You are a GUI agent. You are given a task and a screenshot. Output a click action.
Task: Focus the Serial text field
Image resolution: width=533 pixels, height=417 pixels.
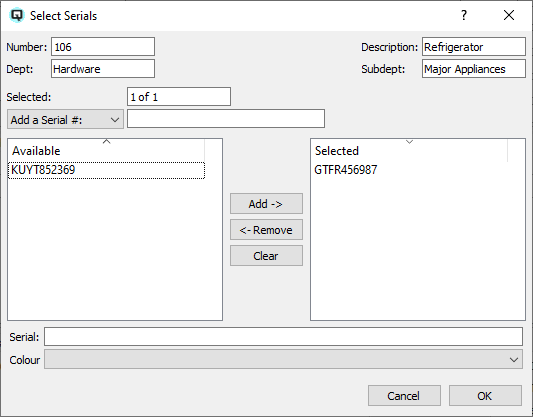click(283, 336)
